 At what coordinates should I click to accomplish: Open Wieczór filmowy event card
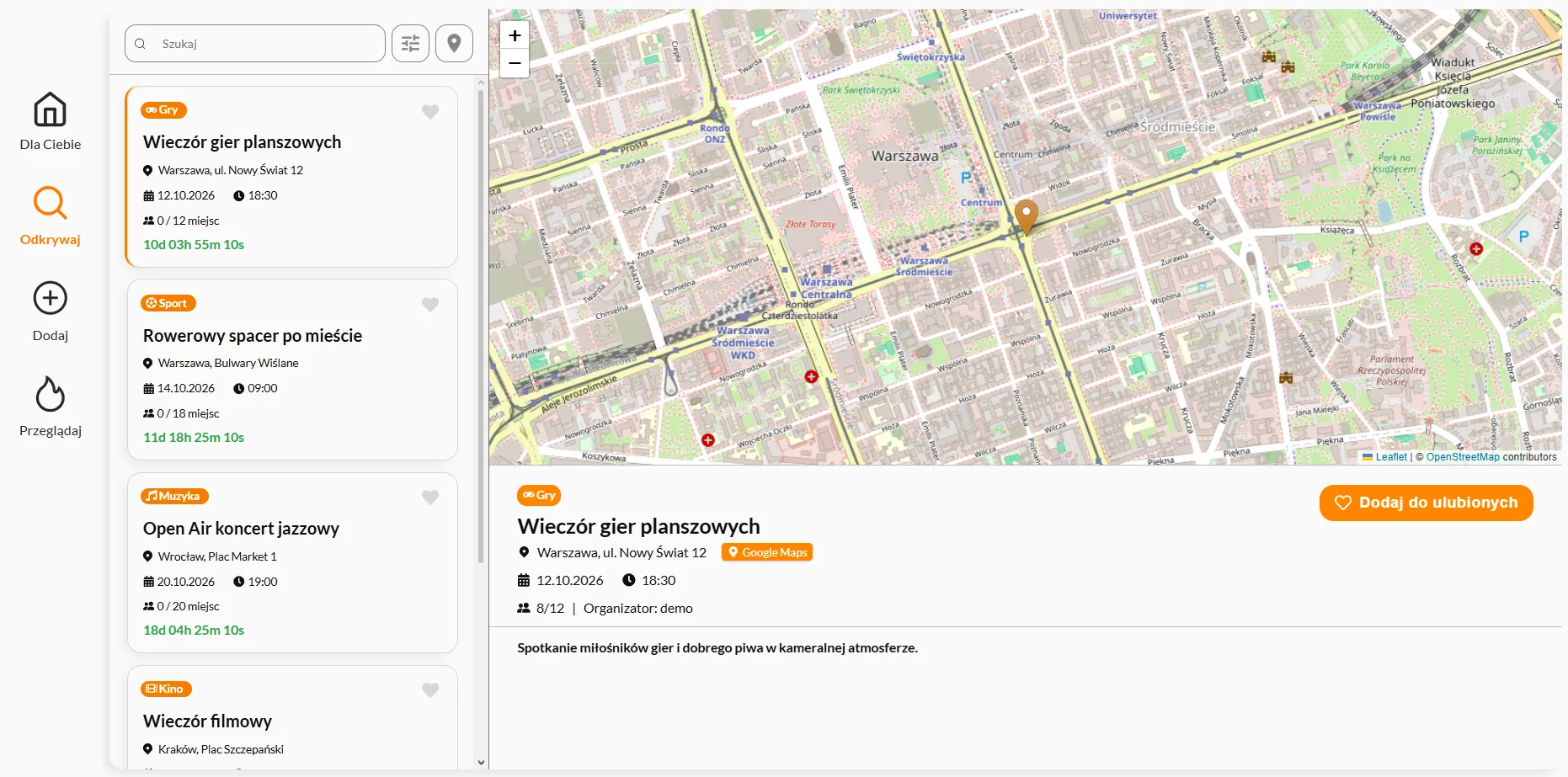[x=292, y=717]
